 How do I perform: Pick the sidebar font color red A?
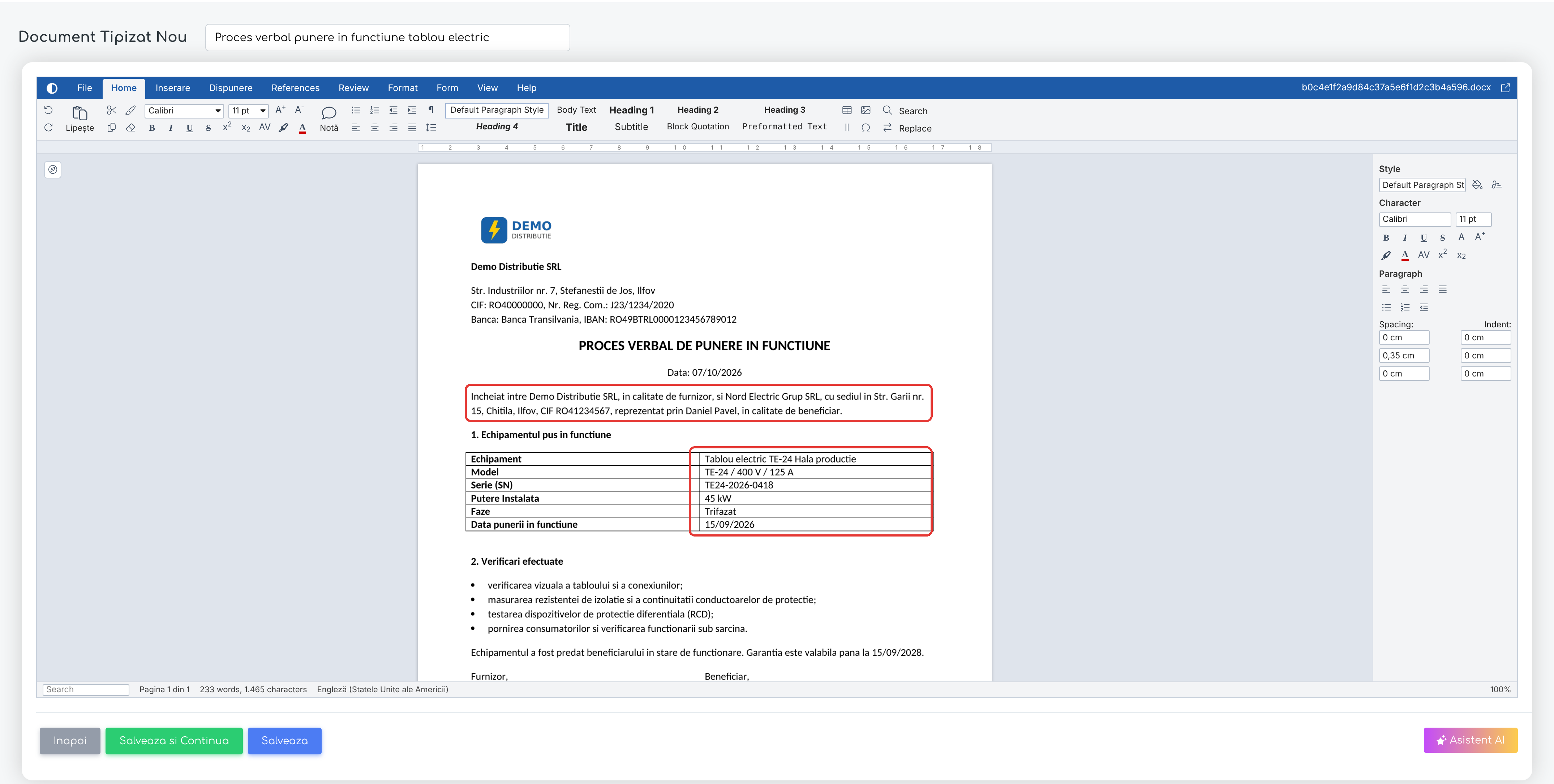[x=1405, y=255]
